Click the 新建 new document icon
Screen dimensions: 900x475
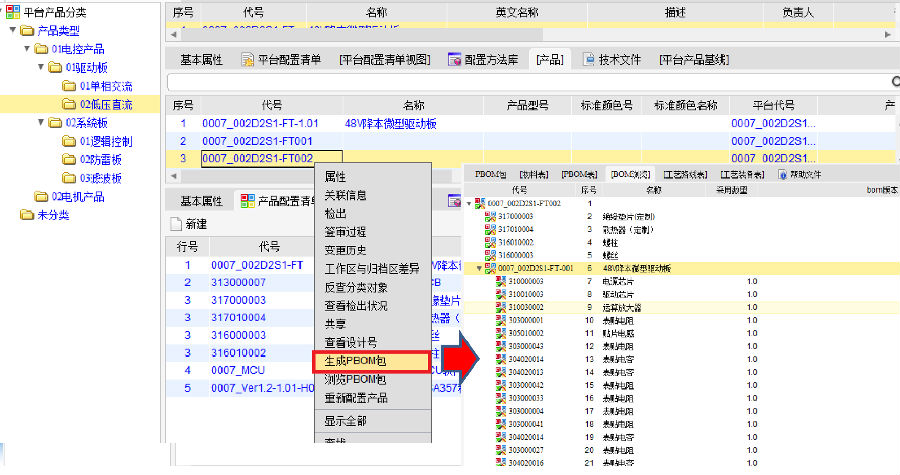click(175, 225)
